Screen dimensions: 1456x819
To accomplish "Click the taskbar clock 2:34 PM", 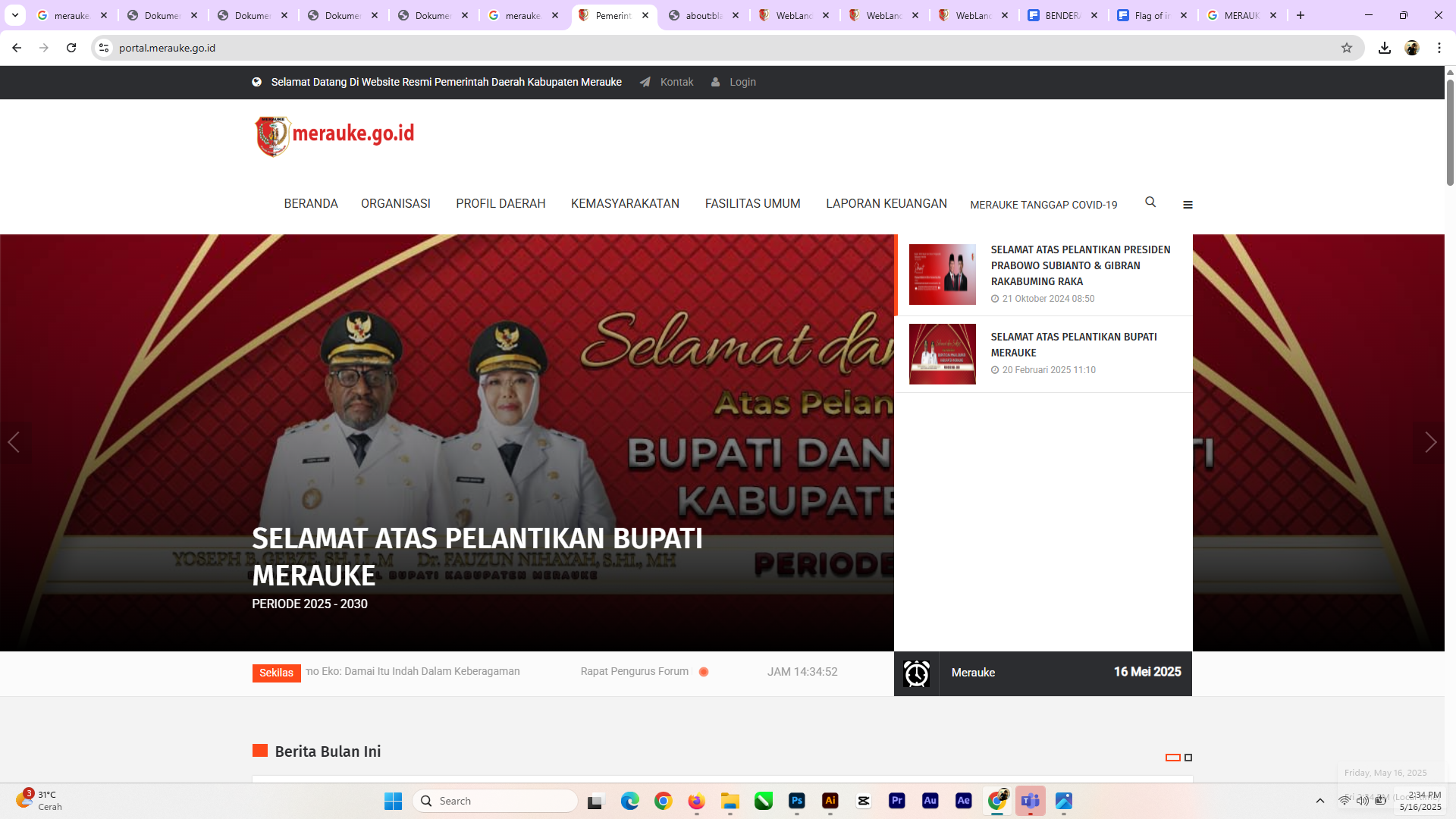I will click(1420, 801).
